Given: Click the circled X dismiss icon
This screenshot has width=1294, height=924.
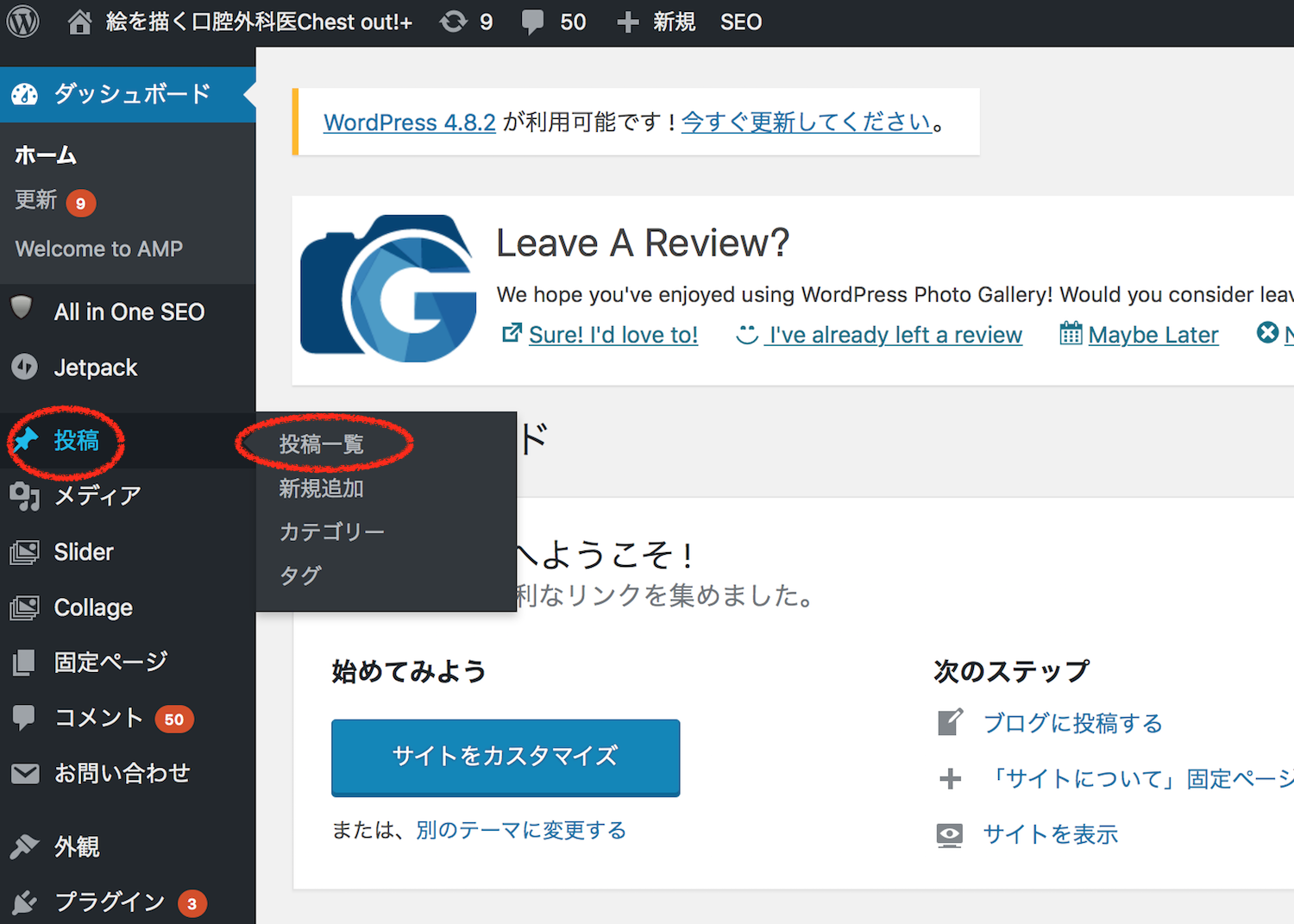Looking at the screenshot, I should point(1267,332).
